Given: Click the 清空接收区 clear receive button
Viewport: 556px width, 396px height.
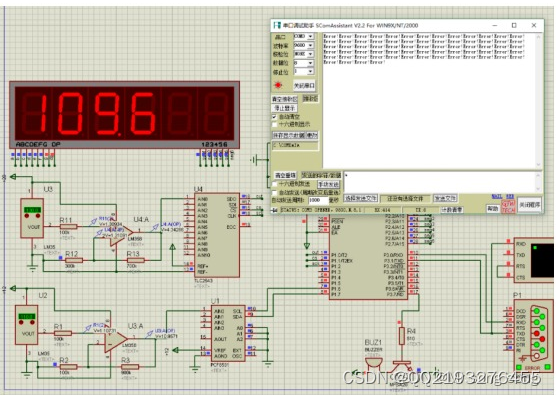Looking at the screenshot, I should click(x=285, y=99).
